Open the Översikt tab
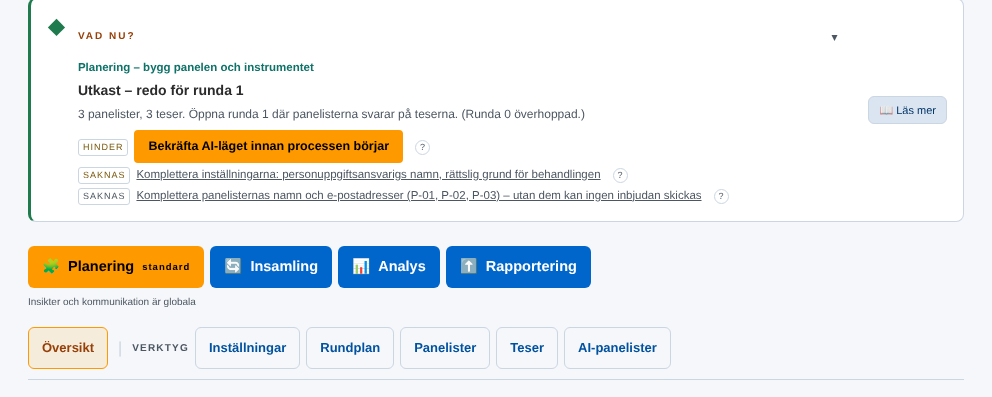The image size is (992, 397). tap(68, 348)
